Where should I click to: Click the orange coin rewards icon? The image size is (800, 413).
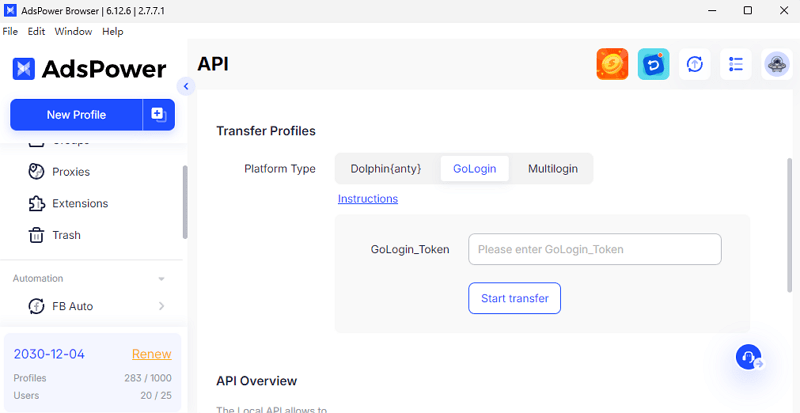[x=612, y=64]
